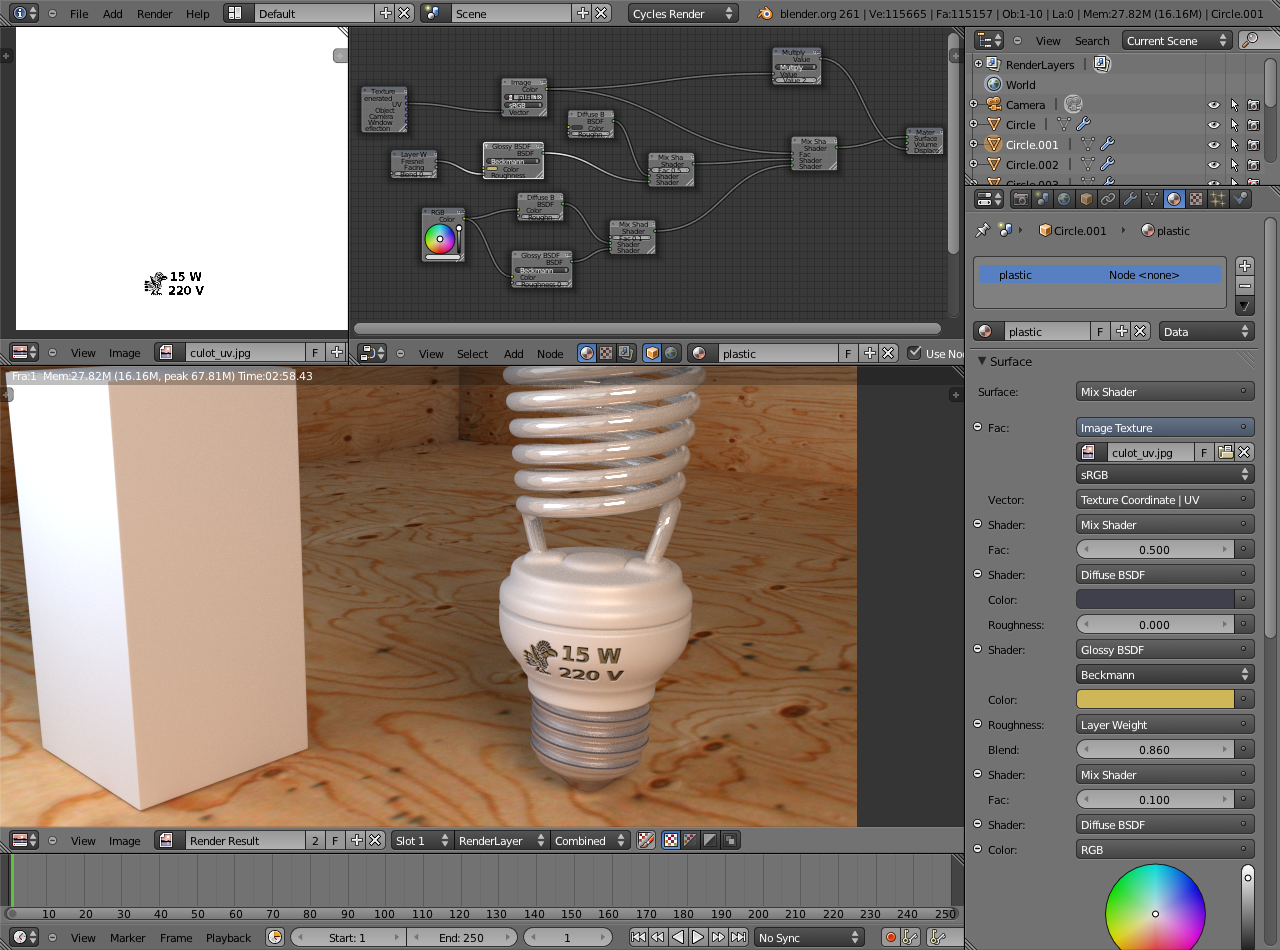Click the Image Texture Fac button
The width and height of the screenshot is (1280, 950).
click(1165, 427)
